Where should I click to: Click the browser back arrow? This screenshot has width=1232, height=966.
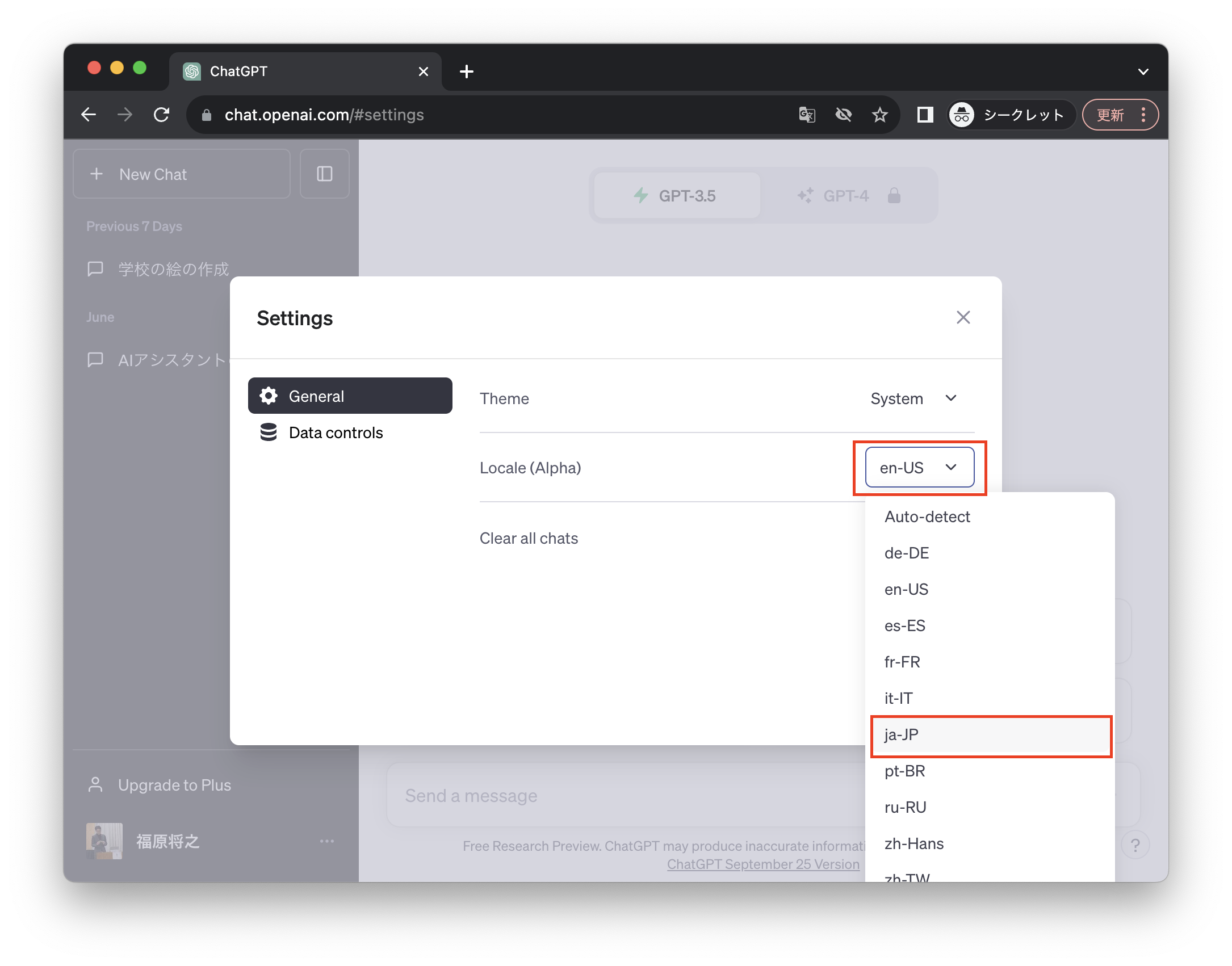point(89,115)
